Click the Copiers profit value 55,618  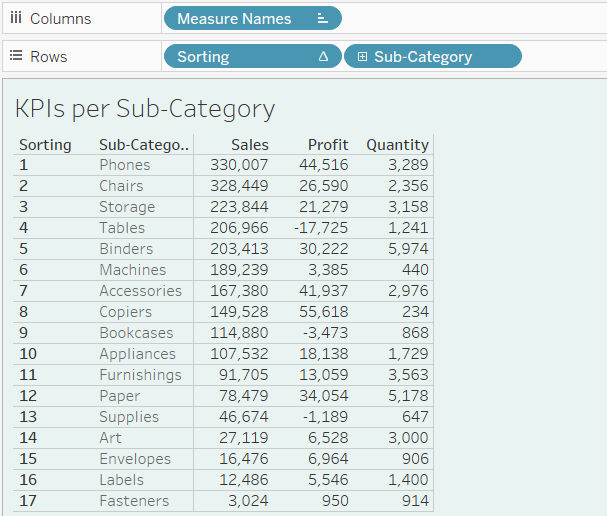tap(323, 312)
